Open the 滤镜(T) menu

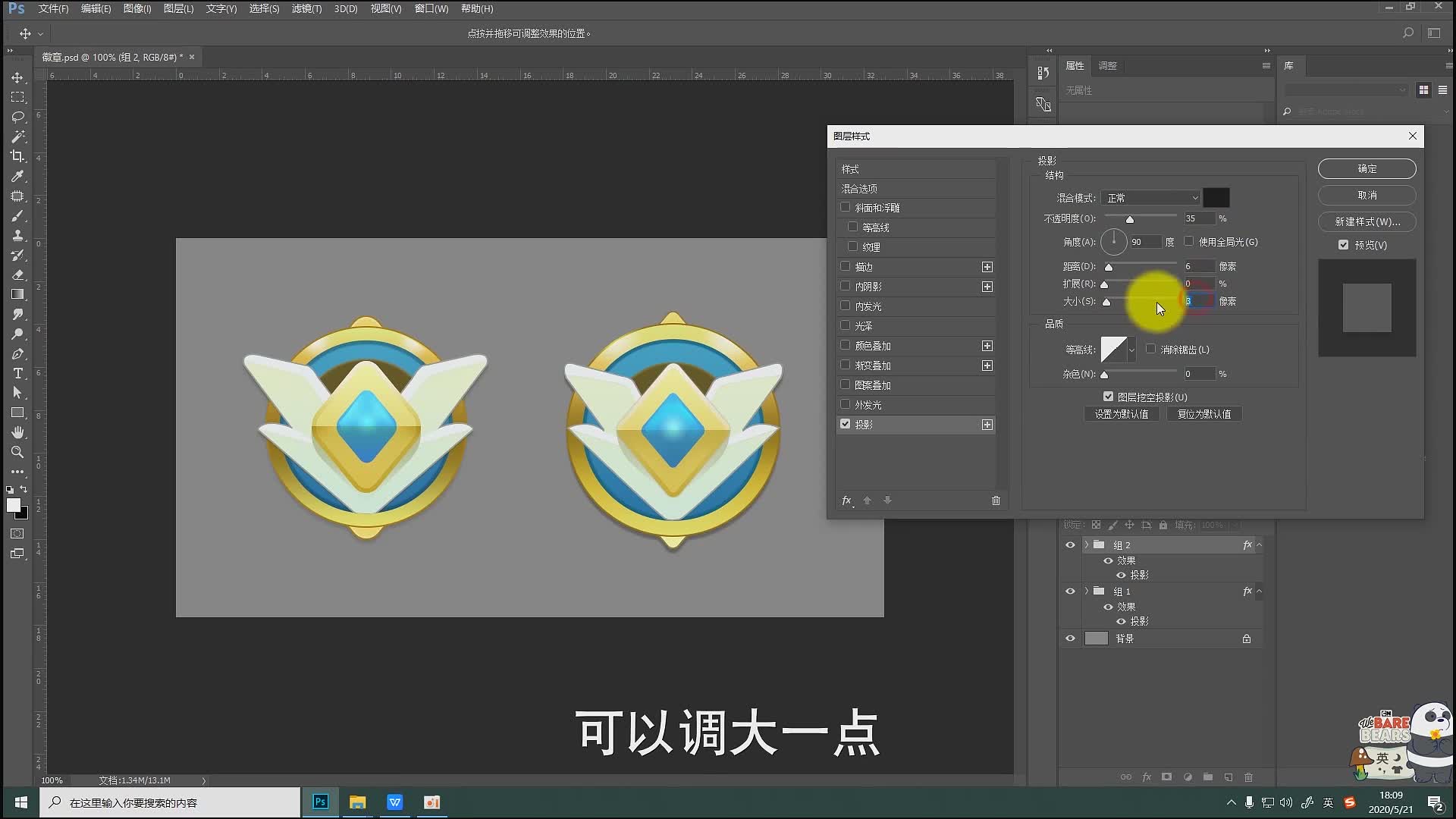coord(307,9)
